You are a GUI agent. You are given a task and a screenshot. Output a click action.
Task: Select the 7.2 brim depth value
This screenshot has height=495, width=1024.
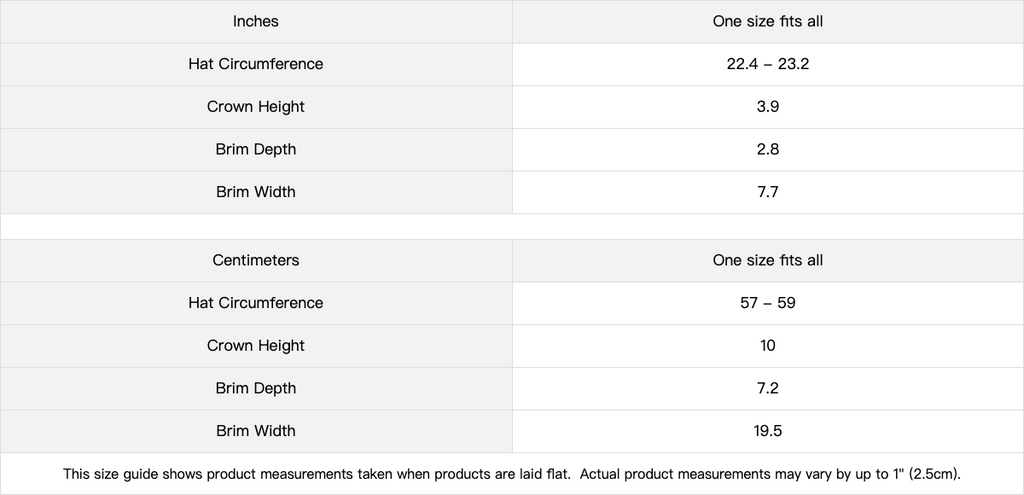[768, 389]
